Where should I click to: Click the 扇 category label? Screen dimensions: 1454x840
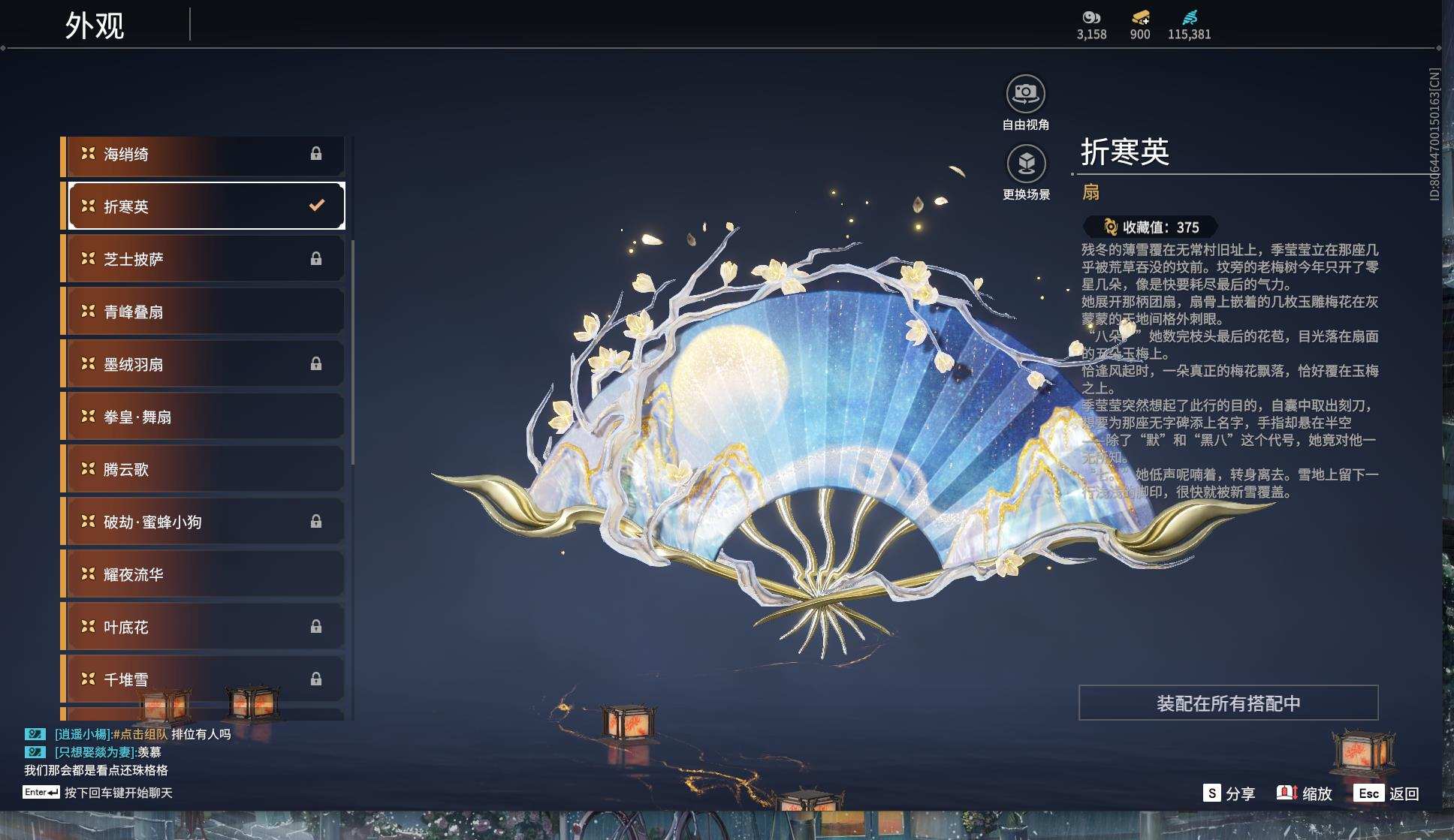pos(1090,192)
